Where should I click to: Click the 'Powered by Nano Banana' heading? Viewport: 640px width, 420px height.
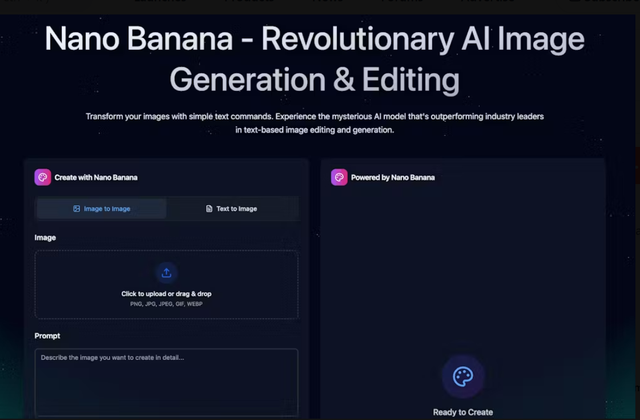tap(393, 177)
